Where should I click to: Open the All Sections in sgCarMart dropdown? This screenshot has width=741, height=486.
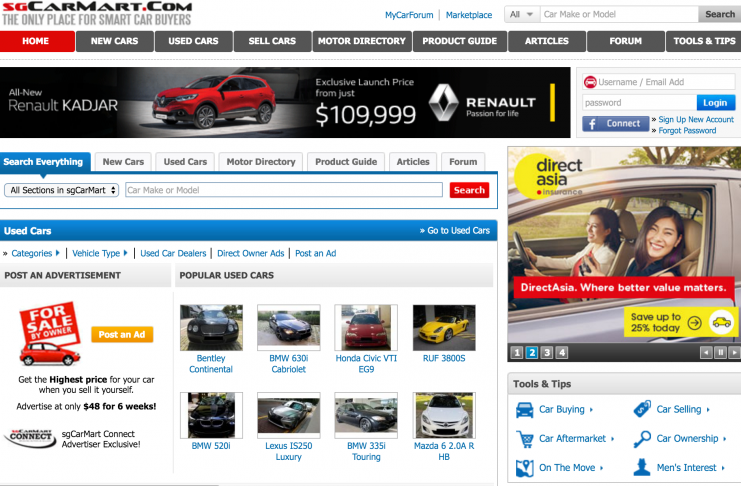click(x=61, y=190)
